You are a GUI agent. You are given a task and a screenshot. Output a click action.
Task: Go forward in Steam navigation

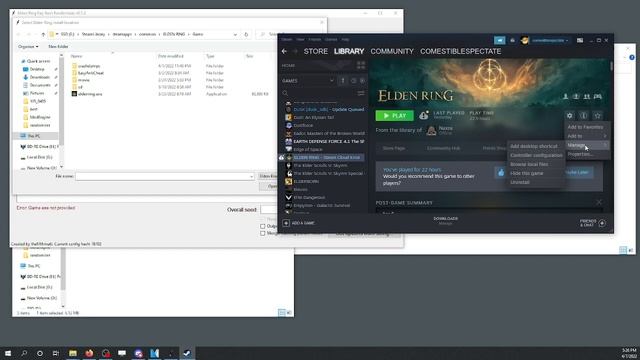(x=295, y=51)
